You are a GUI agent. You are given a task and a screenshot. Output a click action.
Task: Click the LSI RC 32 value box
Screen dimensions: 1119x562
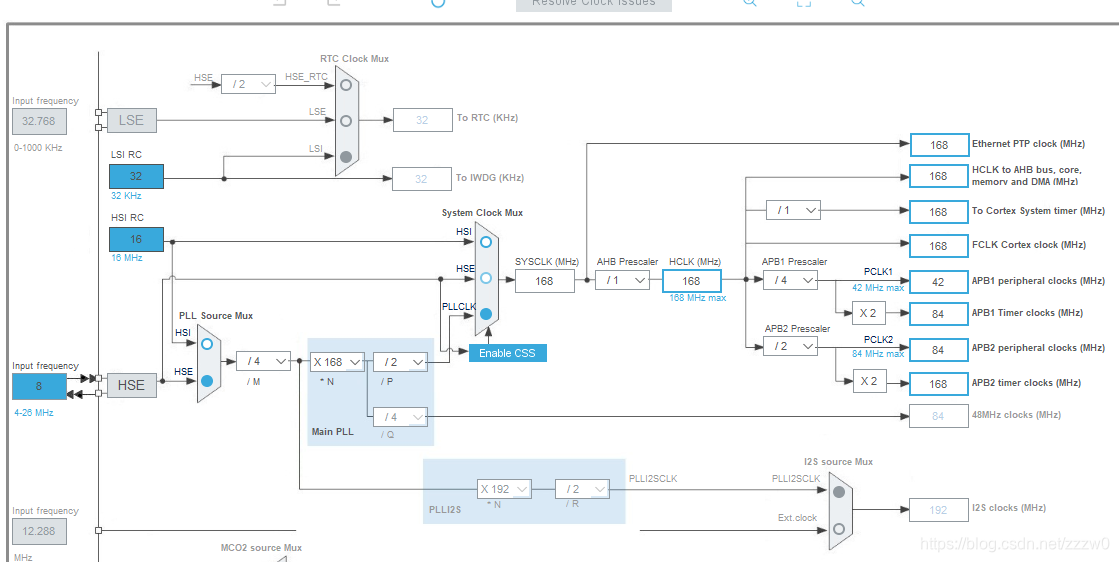coord(136,176)
